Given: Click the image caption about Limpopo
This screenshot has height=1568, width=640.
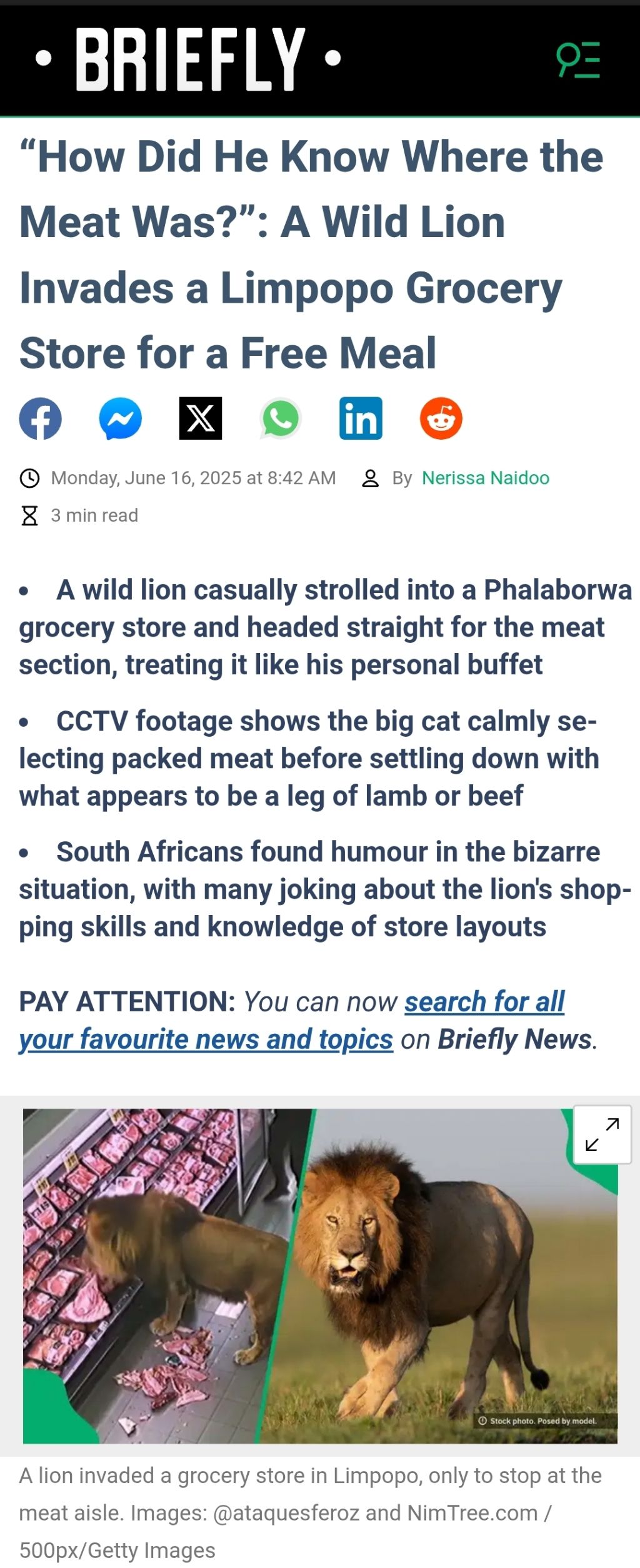Looking at the screenshot, I should [x=310, y=1513].
